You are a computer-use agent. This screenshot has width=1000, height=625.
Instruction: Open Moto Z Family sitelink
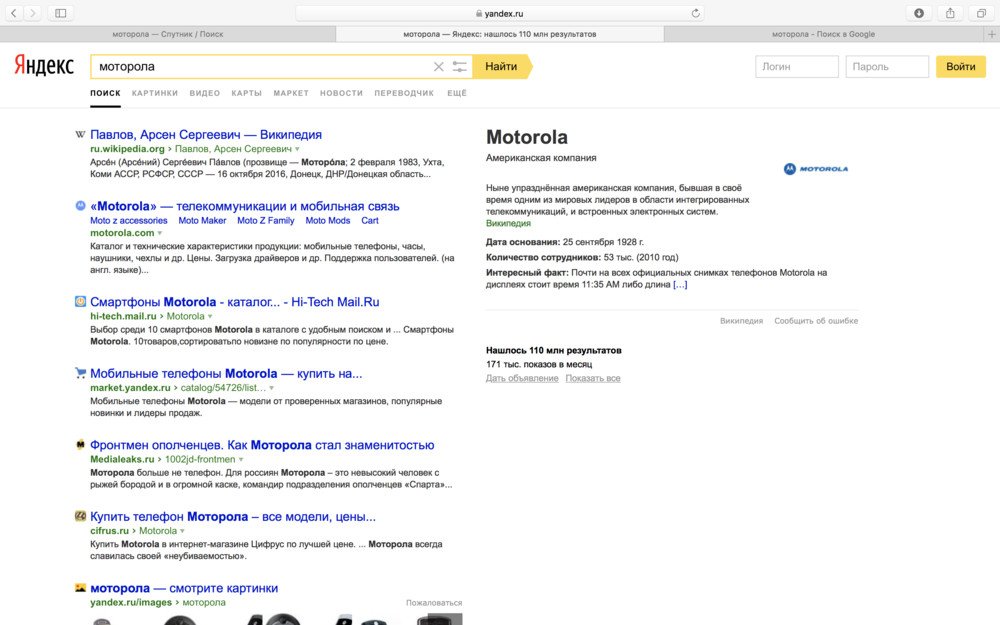(266, 221)
